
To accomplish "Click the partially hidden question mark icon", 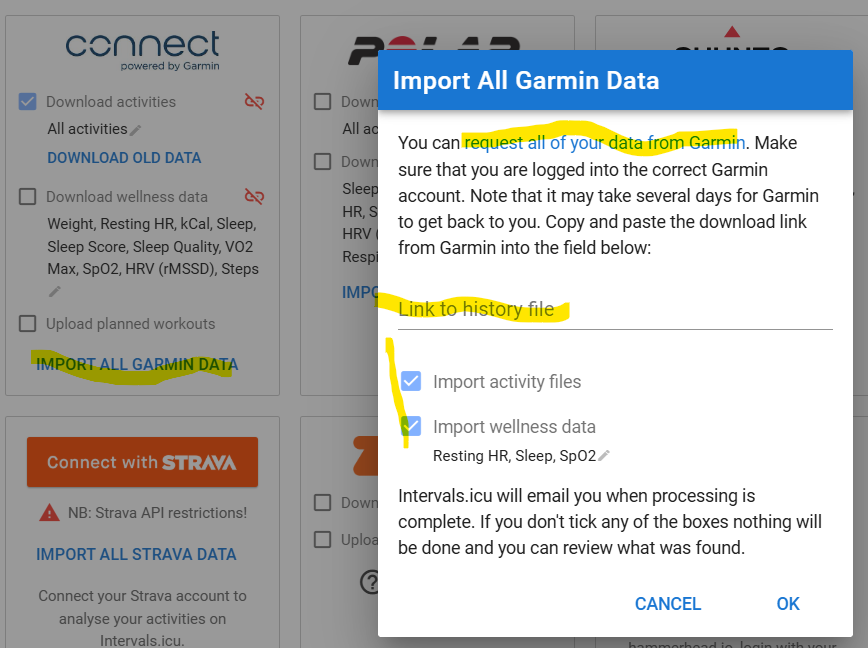I will coord(369,582).
